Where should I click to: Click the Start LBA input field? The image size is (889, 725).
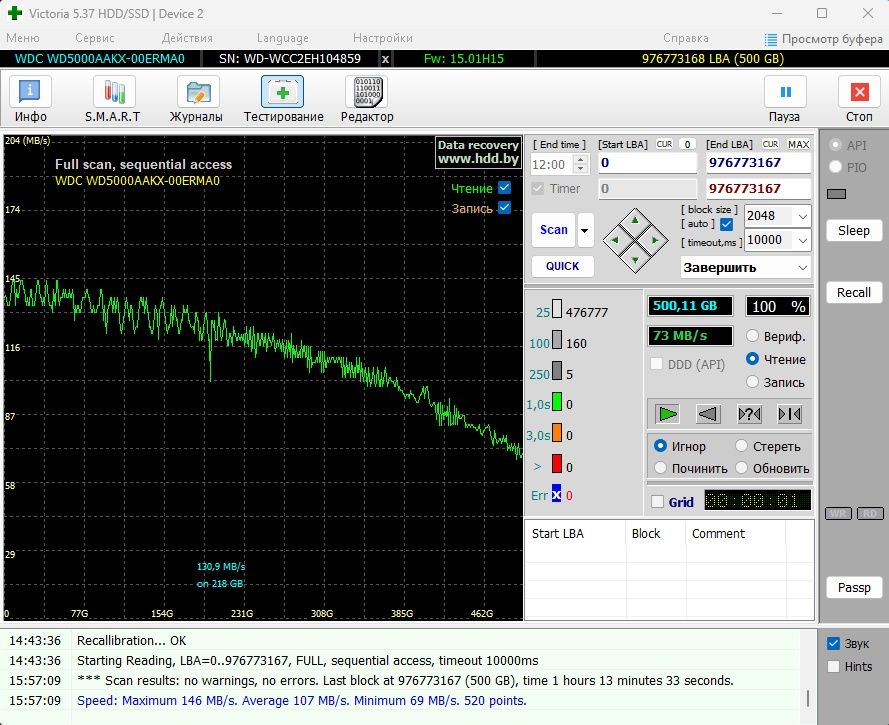coord(647,163)
